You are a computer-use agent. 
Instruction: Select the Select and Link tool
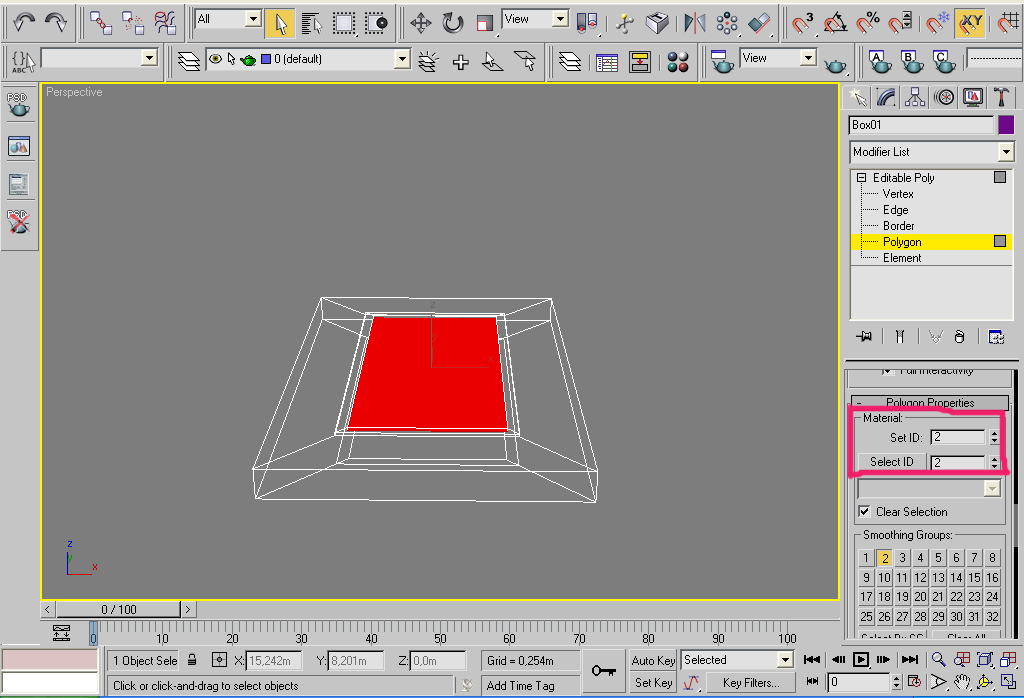101,23
